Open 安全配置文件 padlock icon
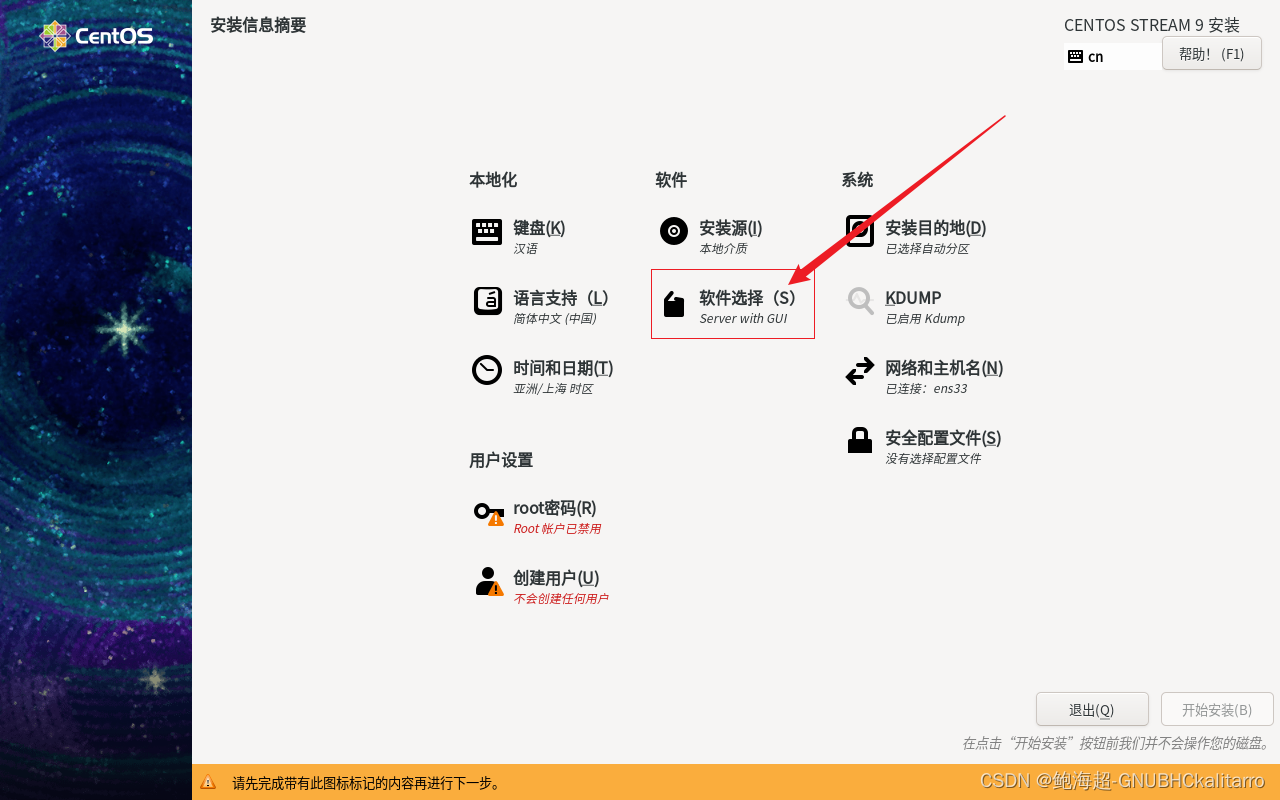 pyautogui.click(x=860, y=441)
